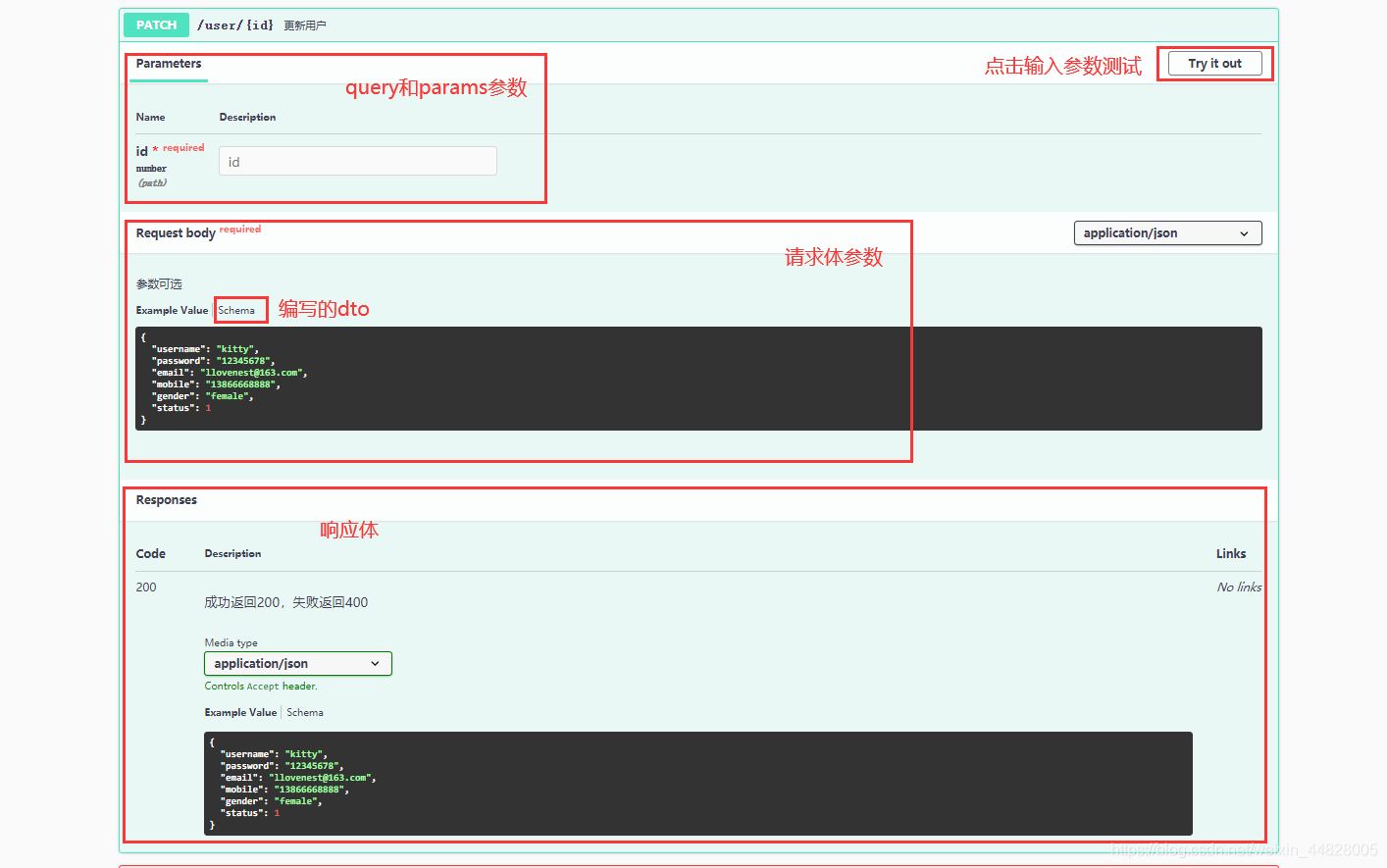Click the No links text

click(x=1239, y=587)
